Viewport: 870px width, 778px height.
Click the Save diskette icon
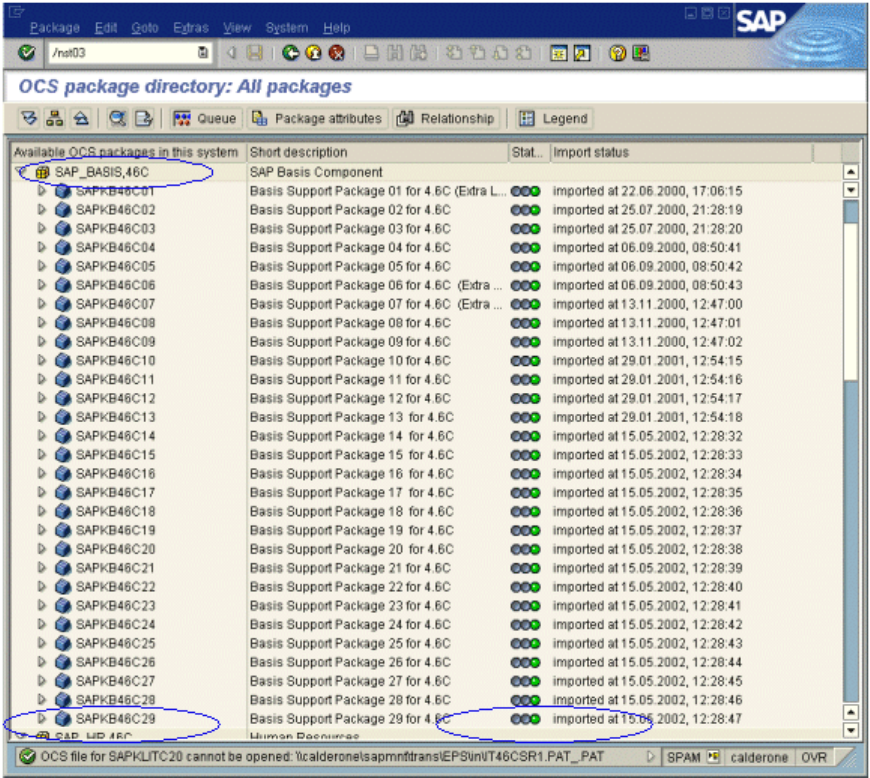click(255, 53)
